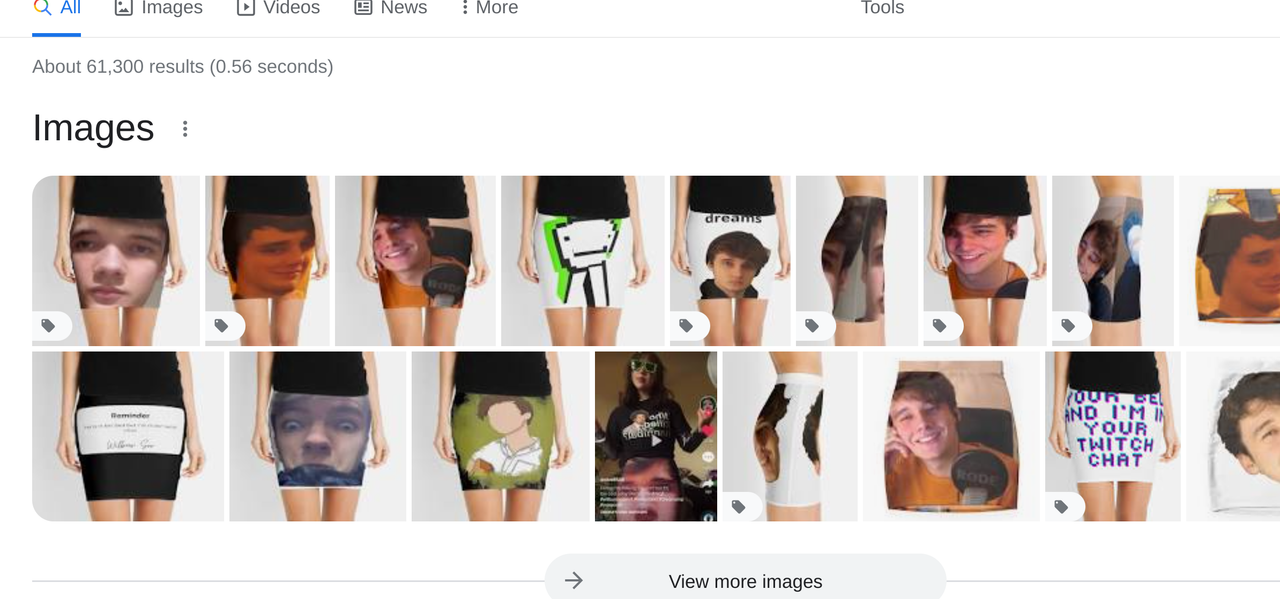Open the Images section three-dot options
The image size is (1280, 599).
184,129
